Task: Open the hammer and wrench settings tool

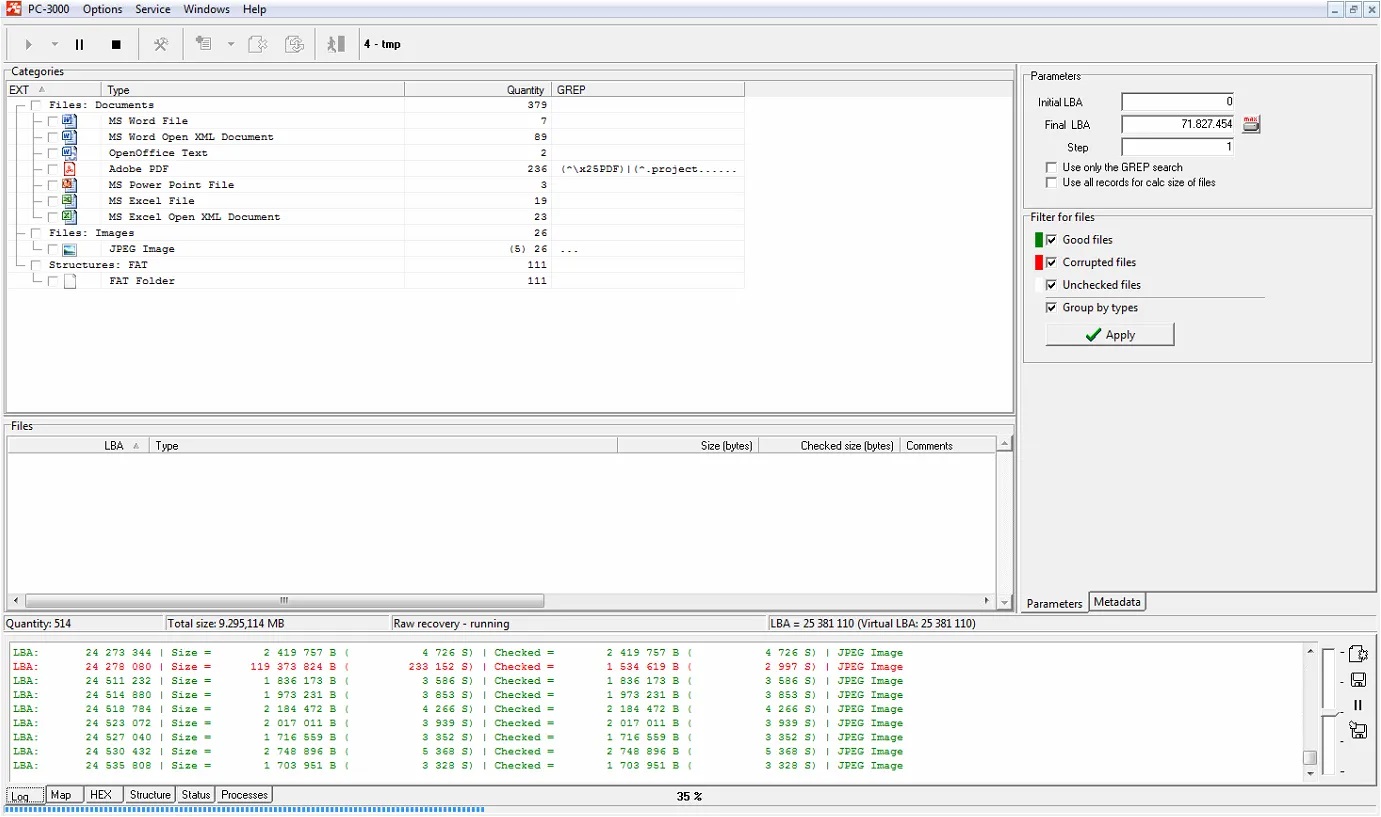Action: pyautogui.click(x=160, y=45)
